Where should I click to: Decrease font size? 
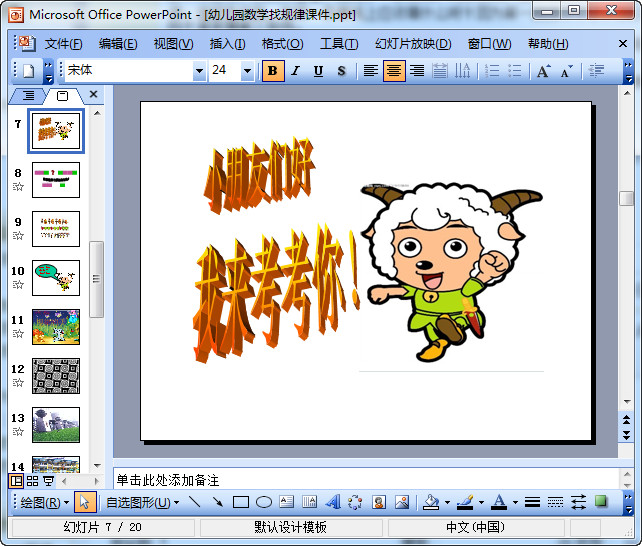[567, 71]
